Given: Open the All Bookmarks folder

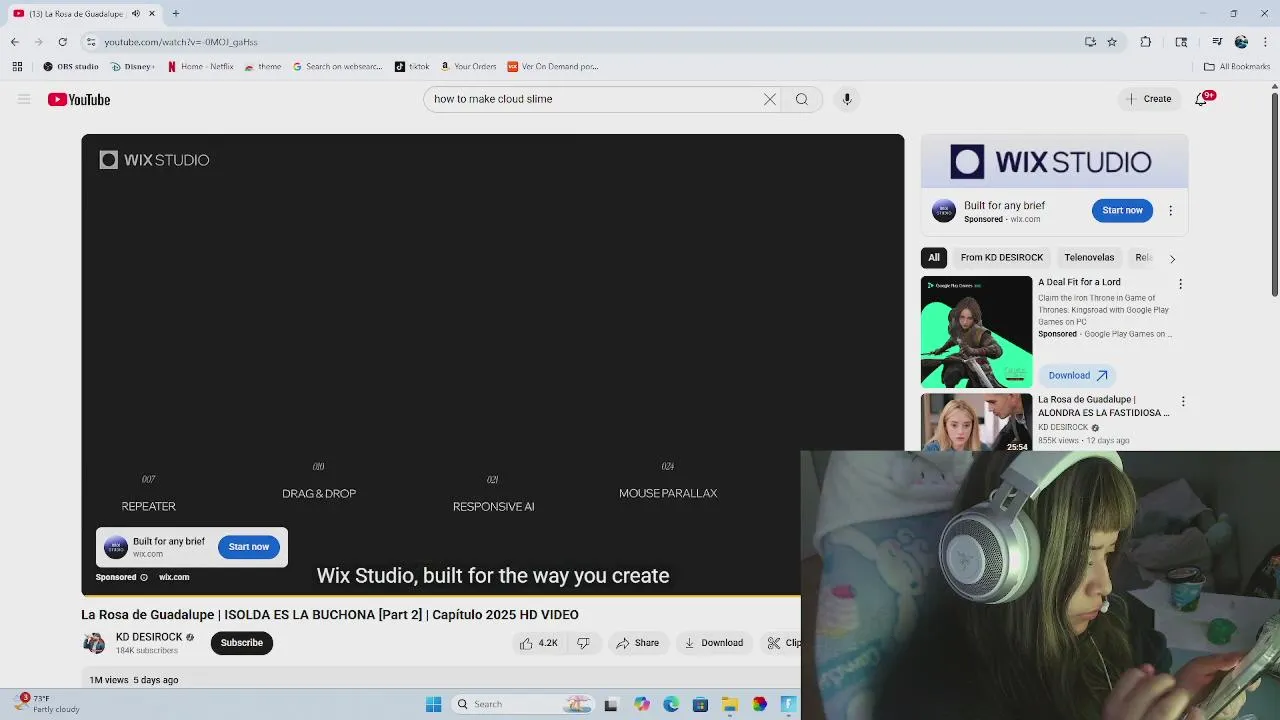Looking at the screenshot, I should pos(1237,67).
